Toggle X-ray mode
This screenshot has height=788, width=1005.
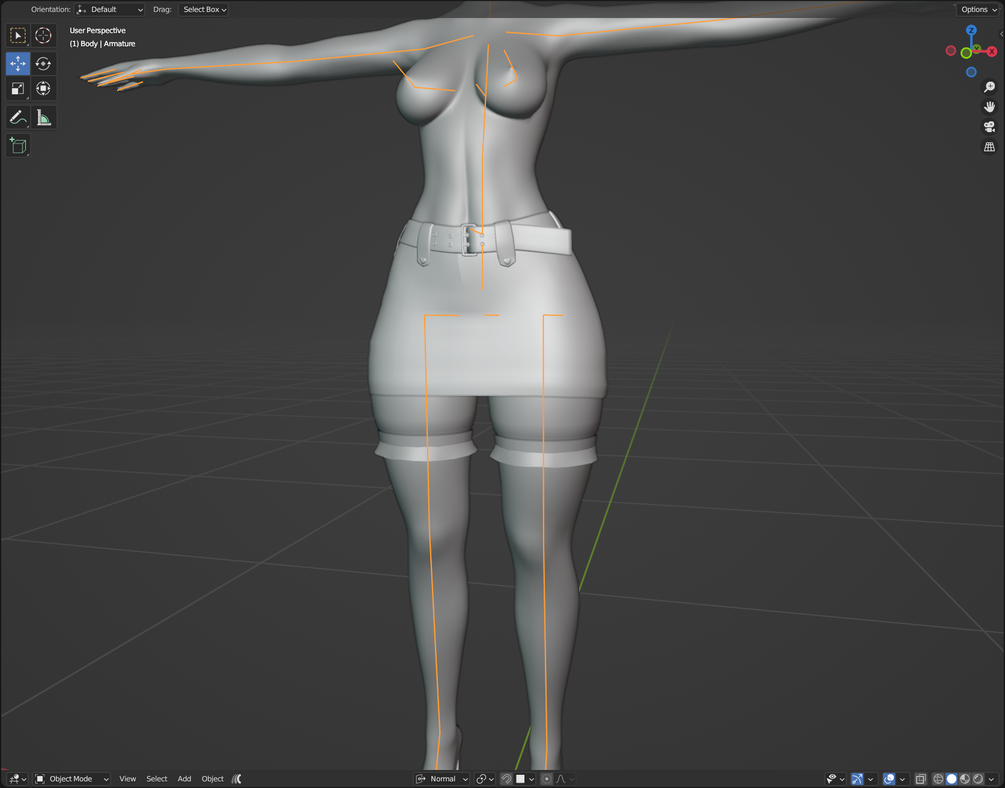pos(920,779)
